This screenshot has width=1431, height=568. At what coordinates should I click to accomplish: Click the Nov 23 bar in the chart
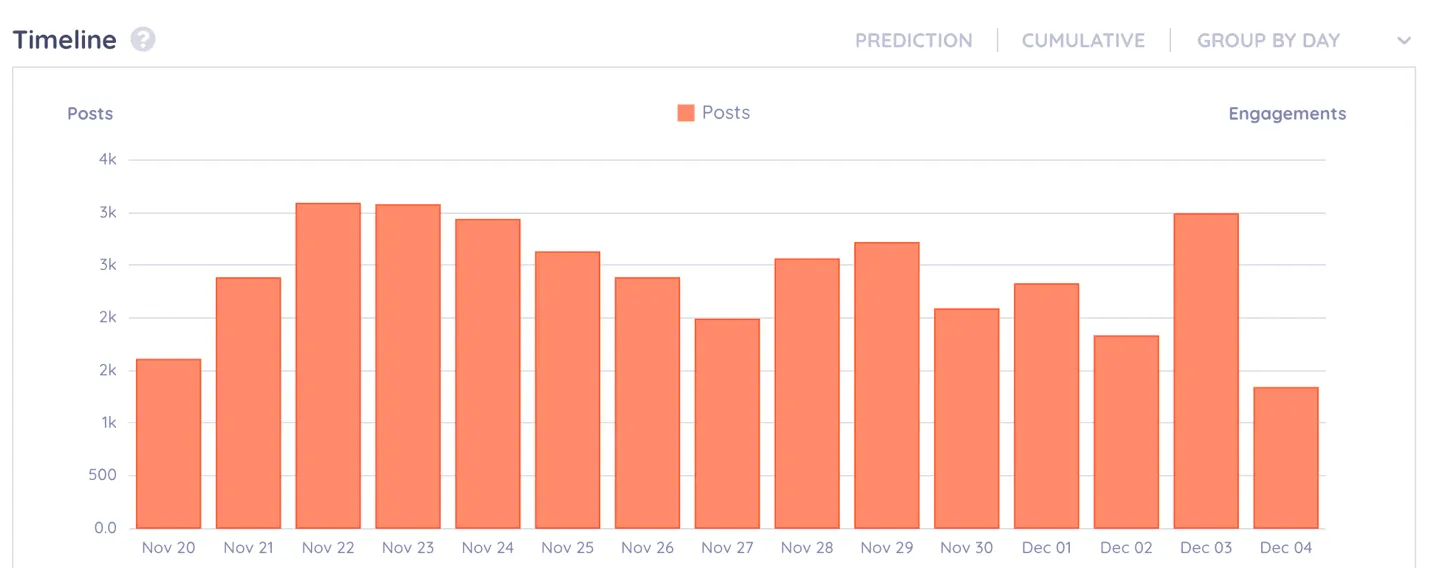[x=408, y=367]
